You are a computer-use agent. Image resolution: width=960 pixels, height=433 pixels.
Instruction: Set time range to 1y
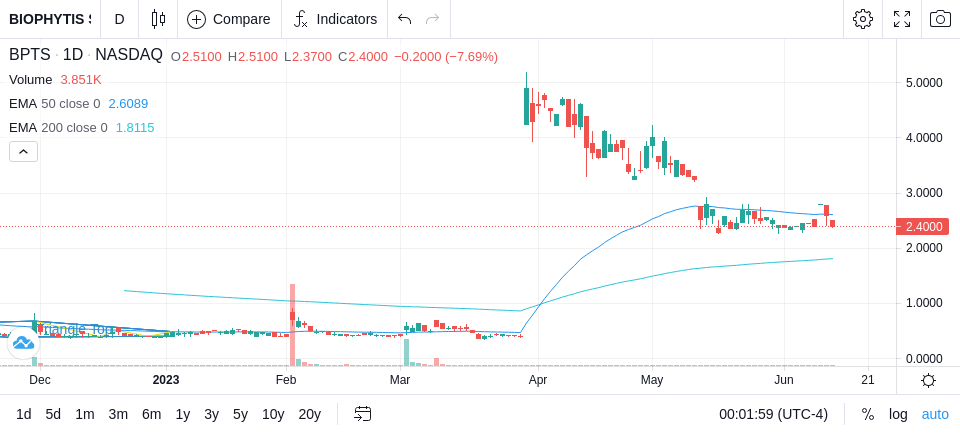(182, 415)
